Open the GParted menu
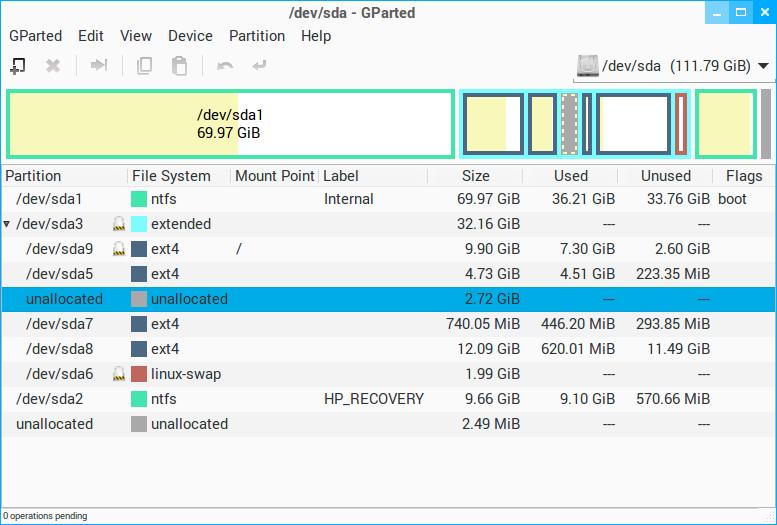777x525 pixels. (x=36, y=36)
